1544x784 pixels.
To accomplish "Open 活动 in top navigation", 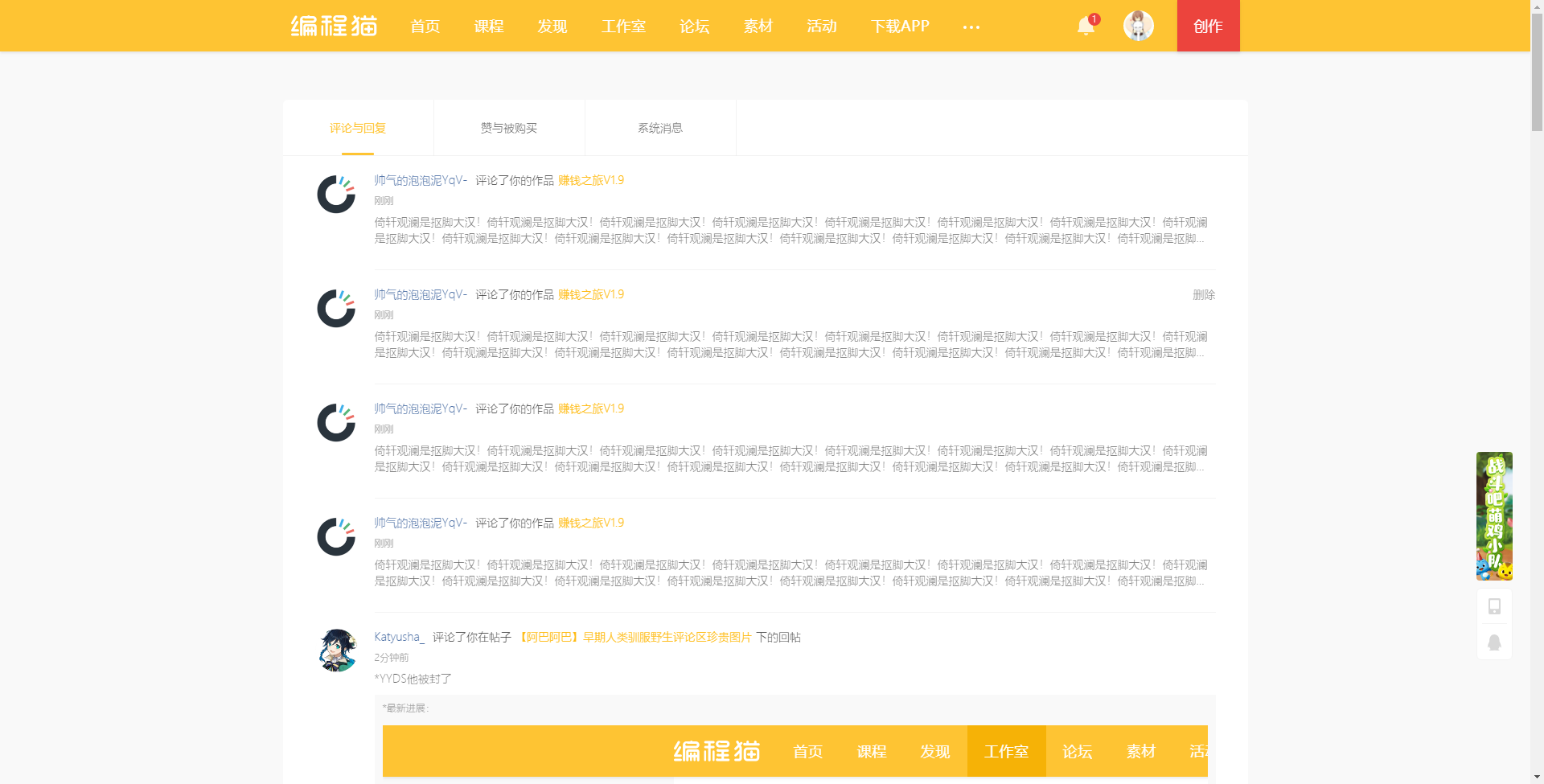I will click(822, 27).
